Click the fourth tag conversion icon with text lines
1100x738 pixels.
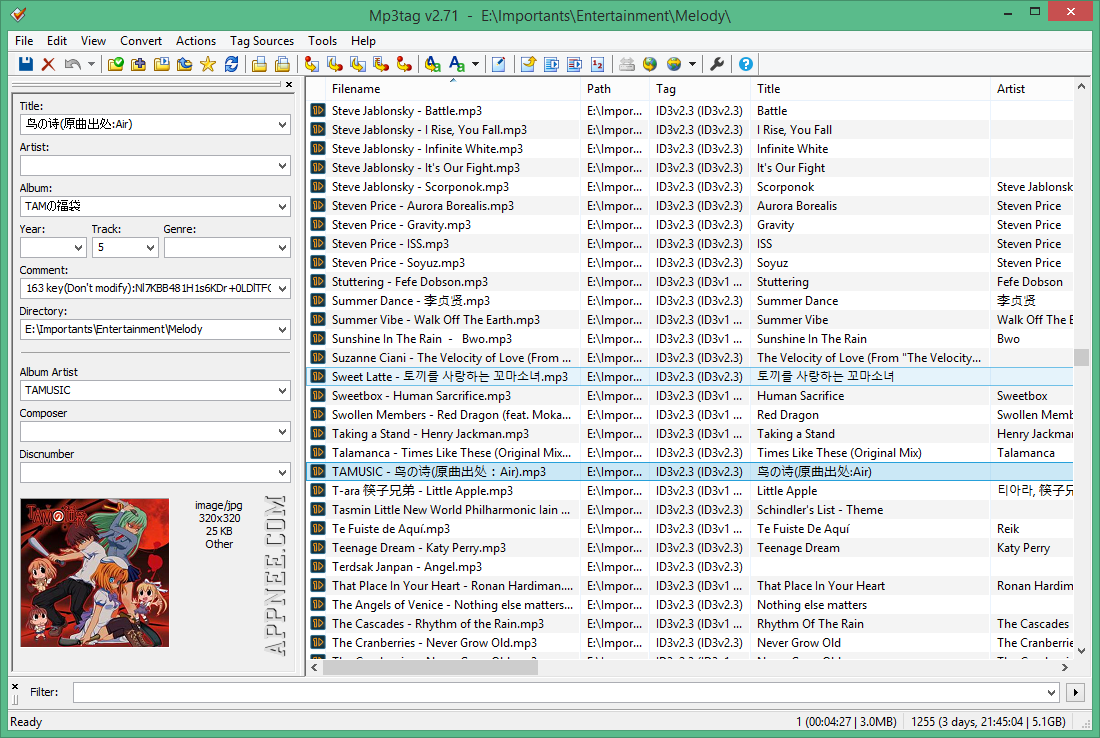(x=381, y=64)
